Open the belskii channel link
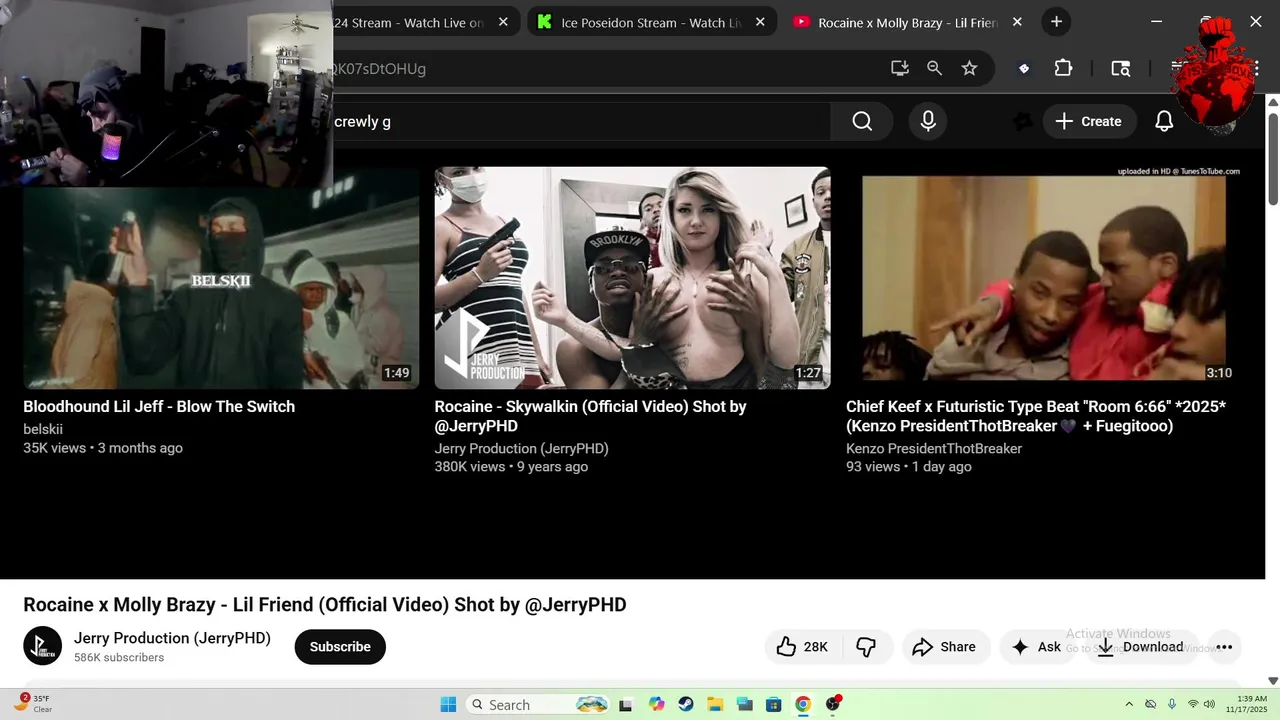The height and width of the screenshot is (720, 1280). 43,429
